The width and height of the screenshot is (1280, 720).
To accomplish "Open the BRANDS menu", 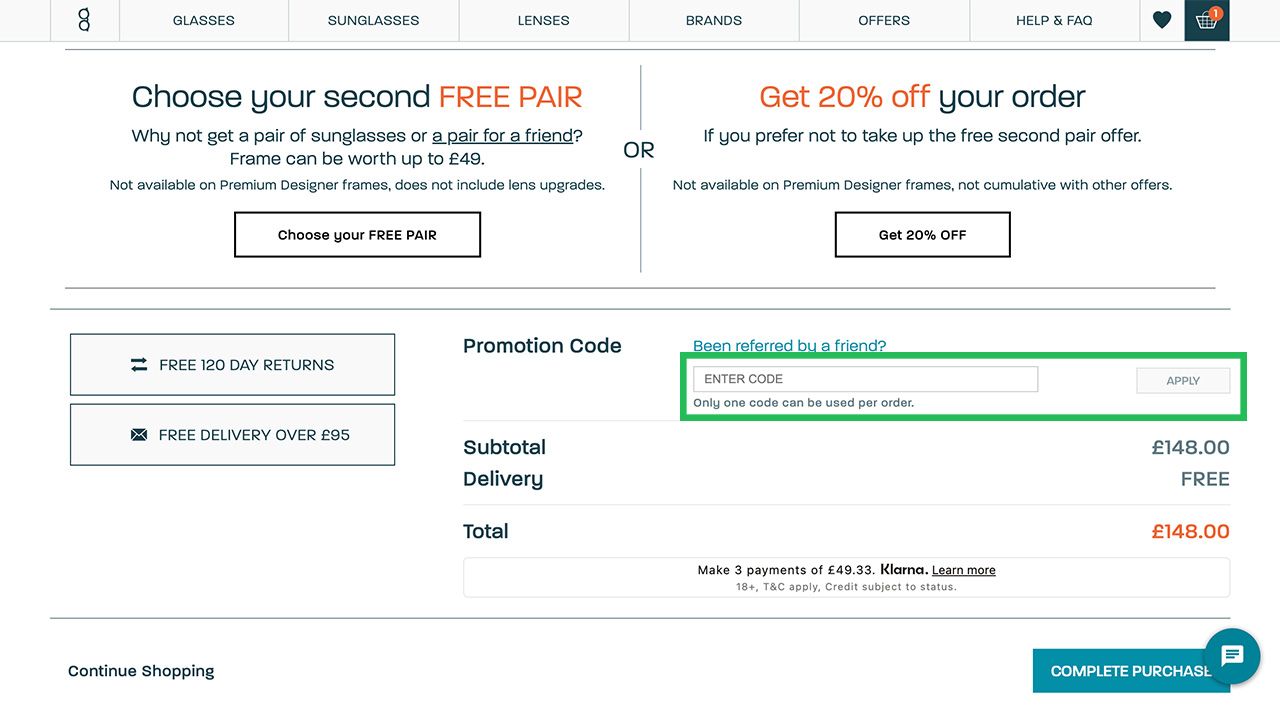I will point(713,20).
